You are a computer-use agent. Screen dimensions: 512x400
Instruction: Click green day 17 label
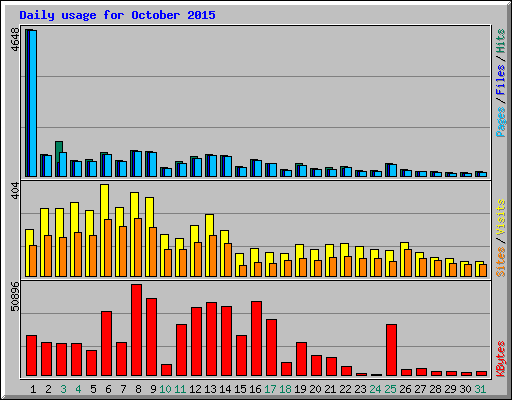[270, 389]
